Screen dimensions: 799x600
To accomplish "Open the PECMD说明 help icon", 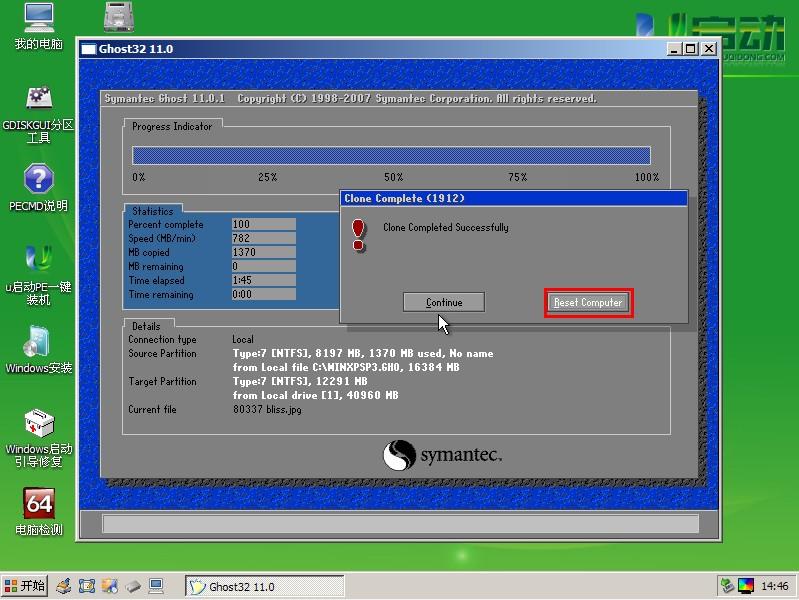I will [38, 180].
